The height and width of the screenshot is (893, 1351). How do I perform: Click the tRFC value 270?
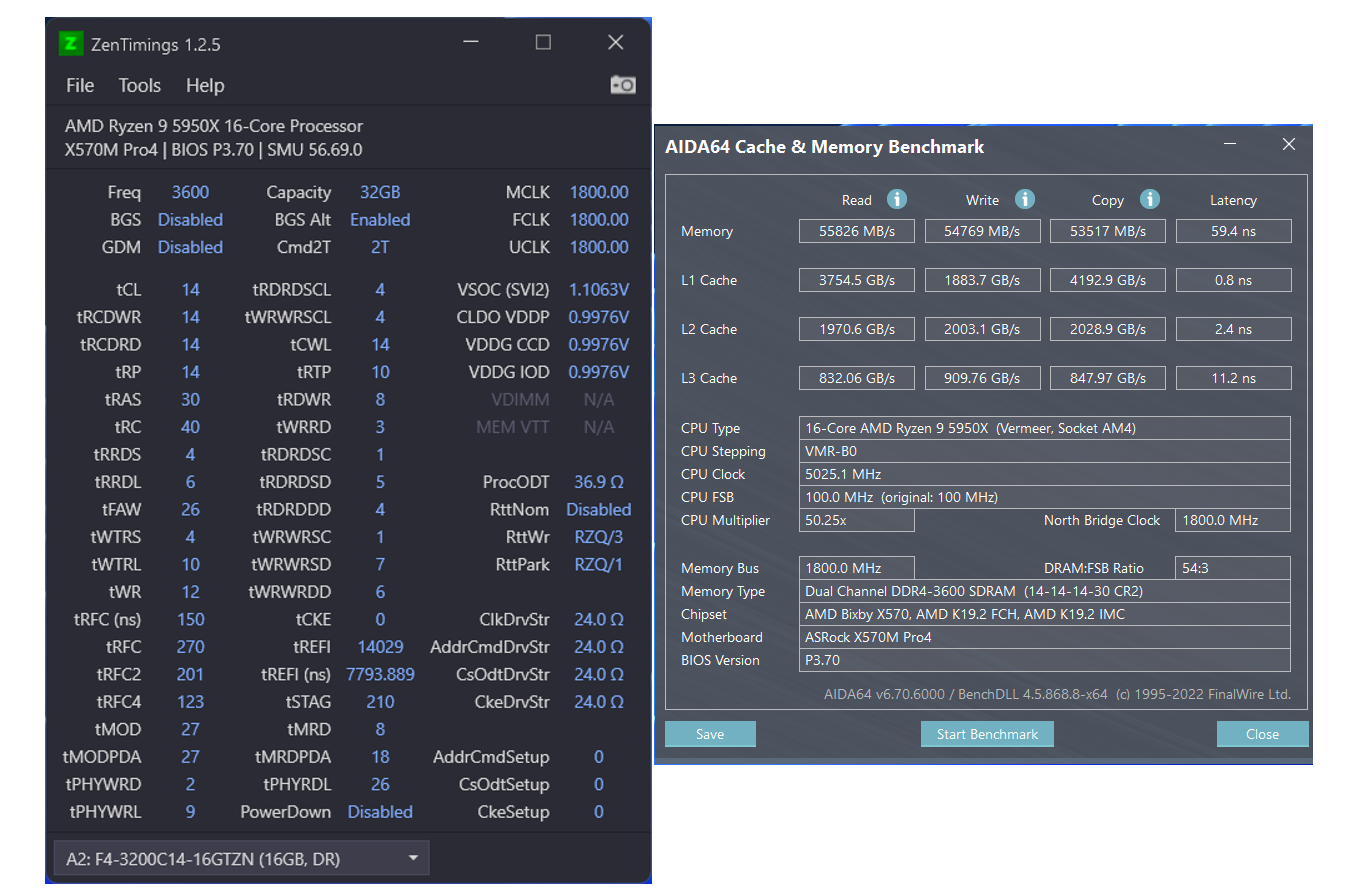pyautogui.click(x=190, y=647)
